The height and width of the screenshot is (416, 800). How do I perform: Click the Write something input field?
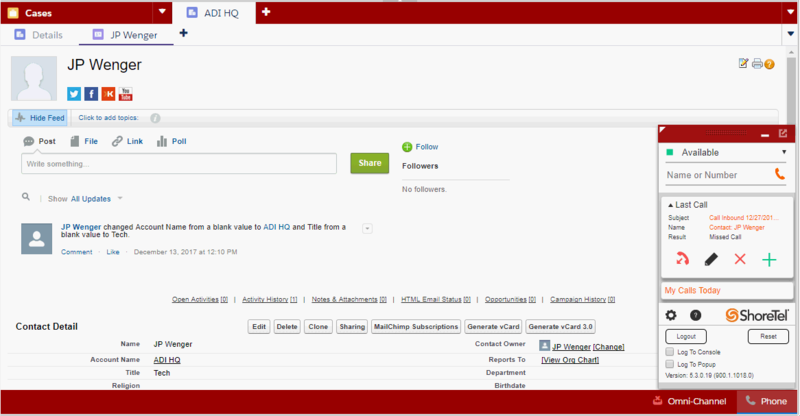tap(179, 164)
